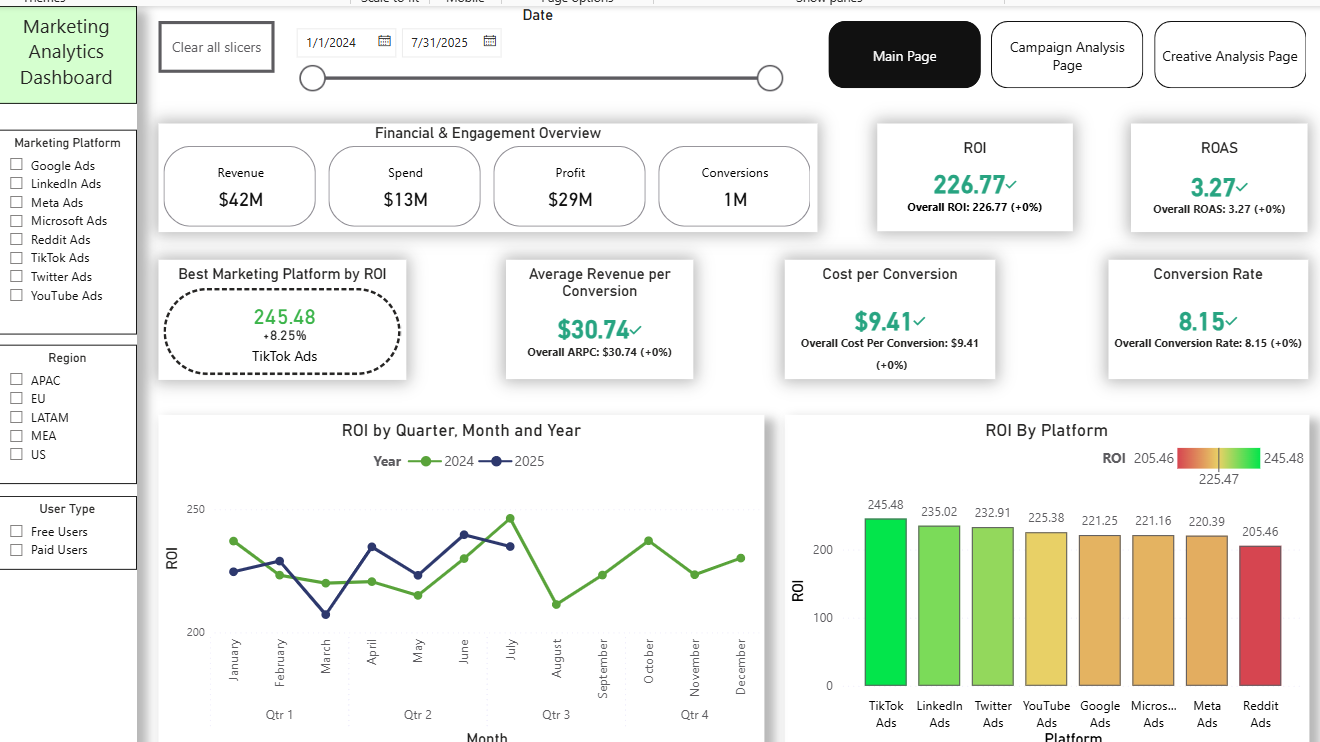Tick the Google Ads platform checkbox
The image size is (1320, 742).
tap(17, 166)
